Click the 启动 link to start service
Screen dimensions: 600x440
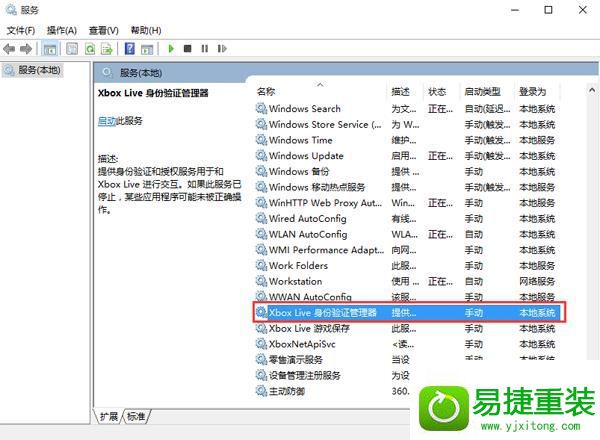107,121
